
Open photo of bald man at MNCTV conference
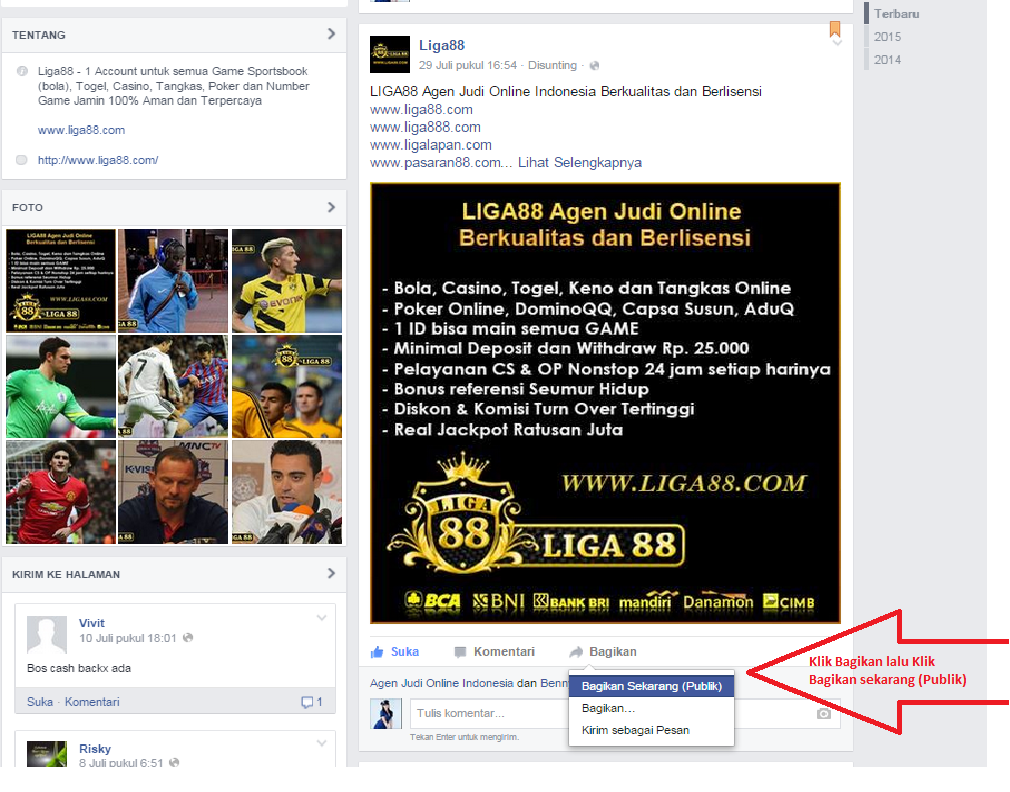click(173, 493)
